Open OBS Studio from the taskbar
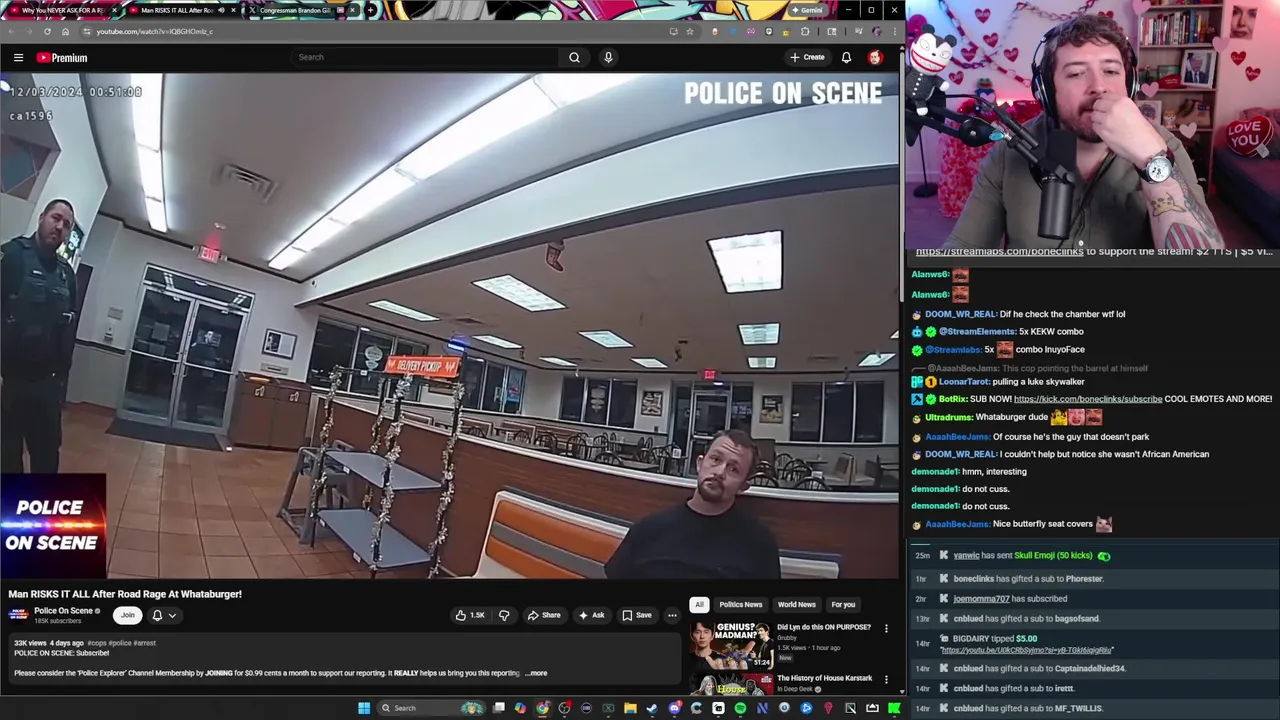 [563, 708]
